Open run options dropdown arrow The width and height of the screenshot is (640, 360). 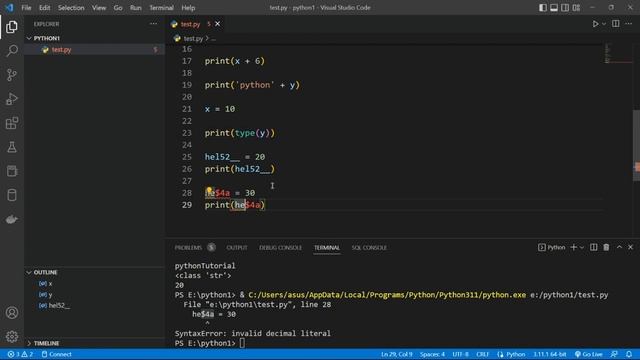[604, 24]
